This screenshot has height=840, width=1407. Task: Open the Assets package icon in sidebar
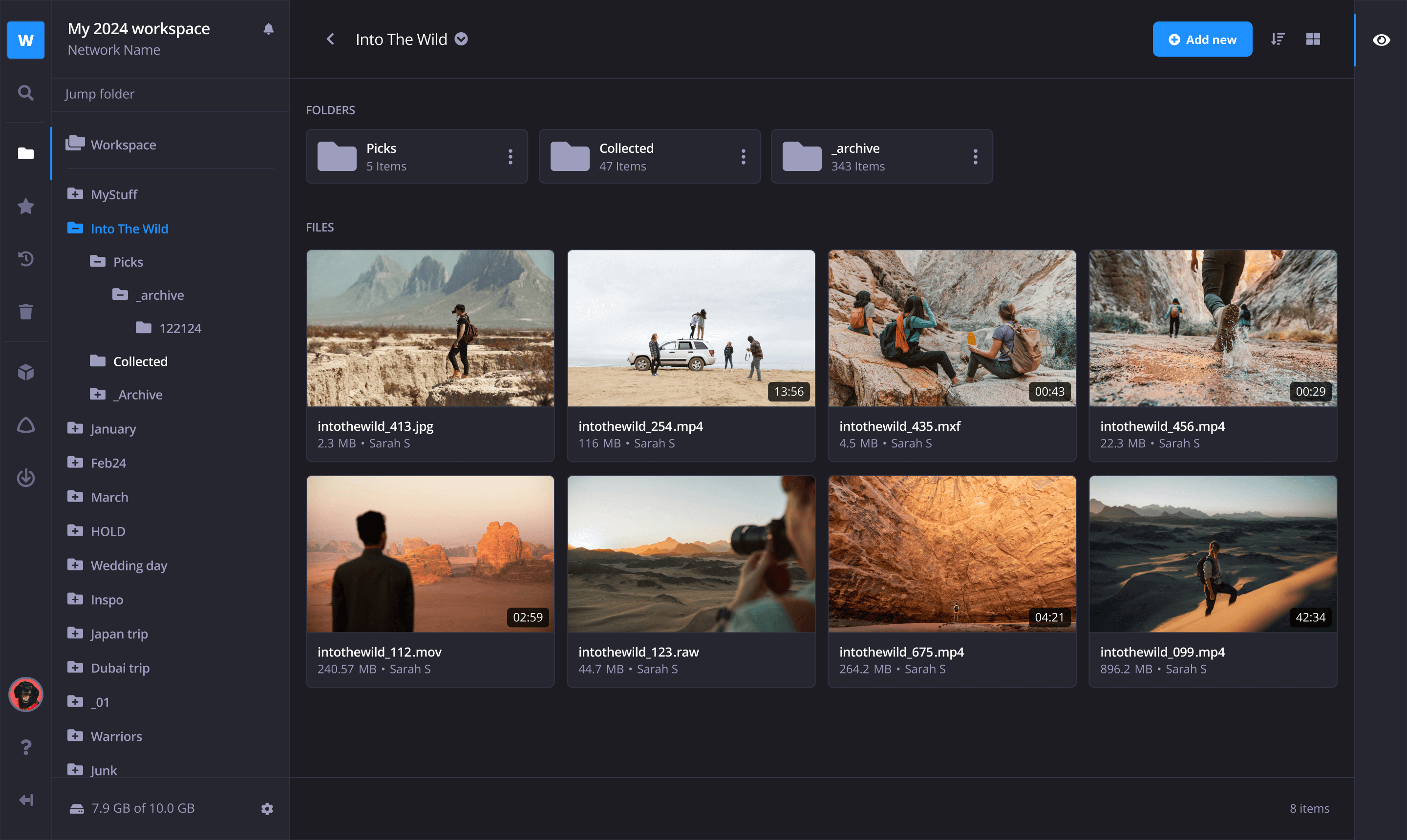pyautogui.click(x=25, y=371)
